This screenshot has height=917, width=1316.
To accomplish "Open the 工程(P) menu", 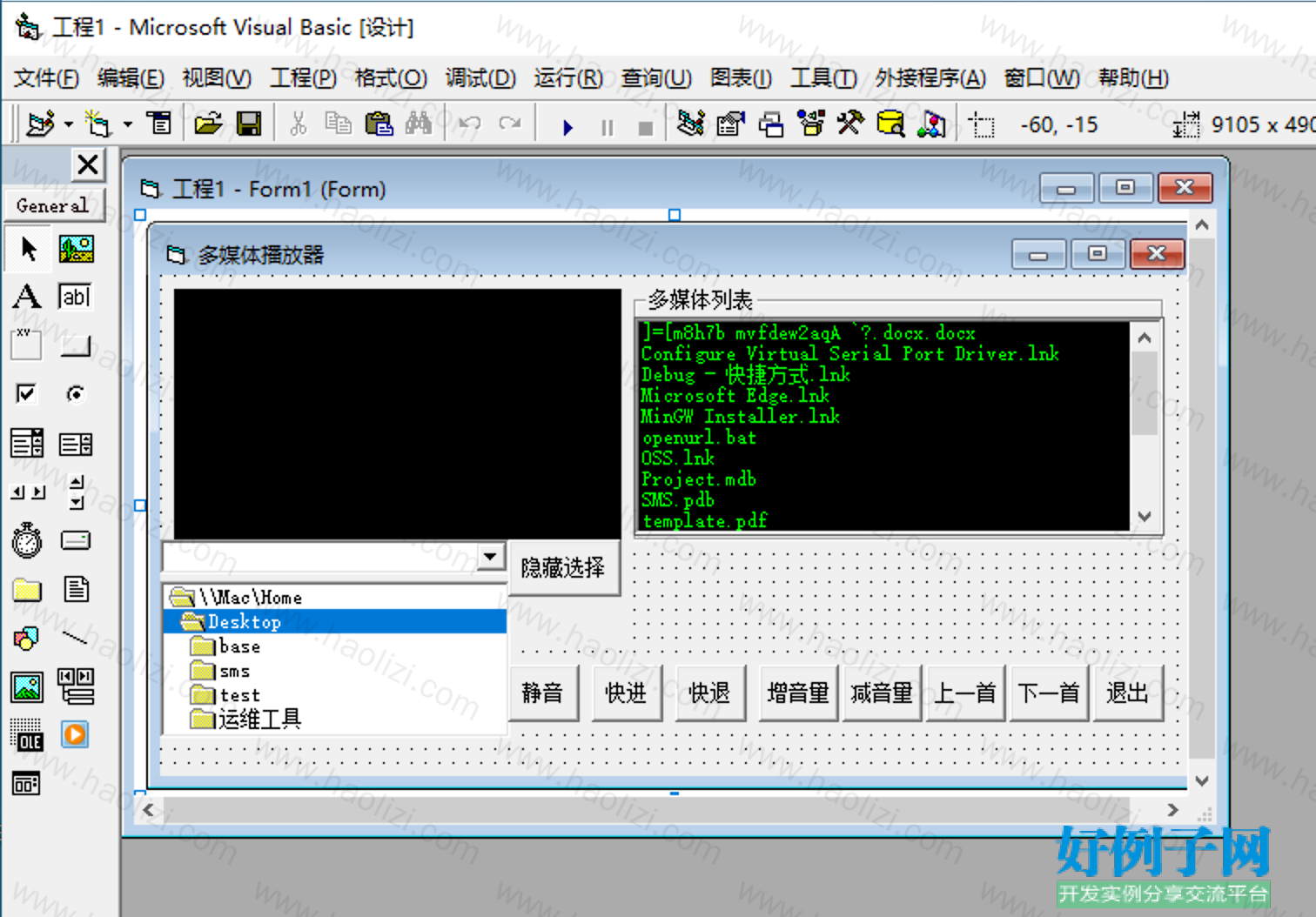I will [x=303, y=78].
